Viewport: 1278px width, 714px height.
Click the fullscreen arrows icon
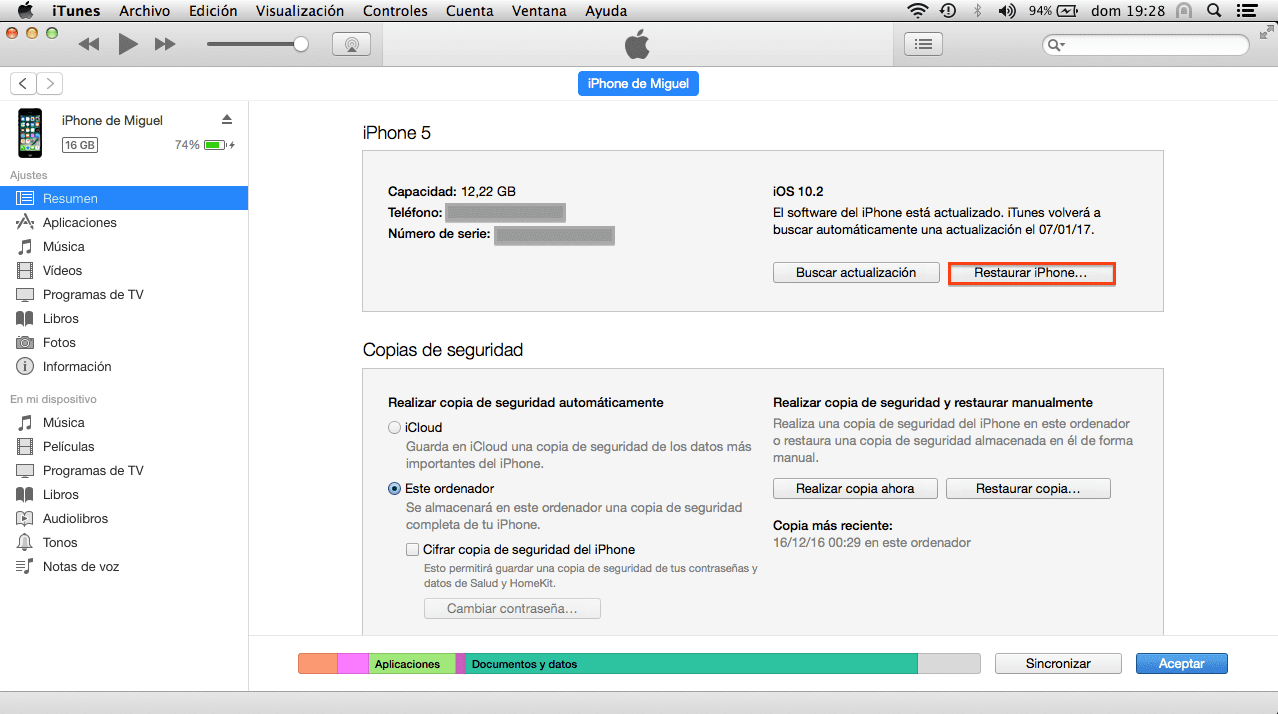coord(1266,34)
